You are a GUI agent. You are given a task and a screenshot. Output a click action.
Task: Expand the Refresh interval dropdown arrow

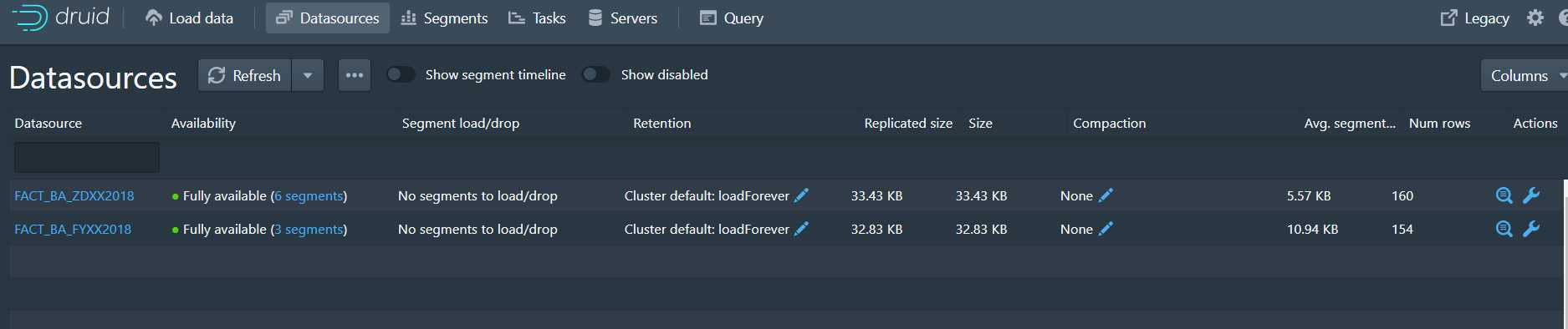point(308,75)
